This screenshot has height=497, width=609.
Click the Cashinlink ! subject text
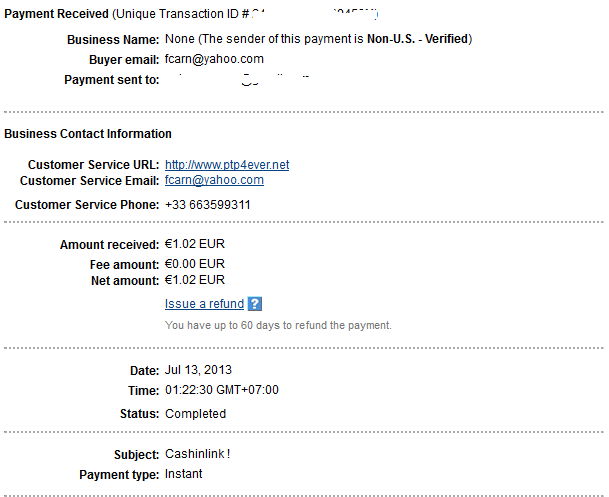(197, 455)
